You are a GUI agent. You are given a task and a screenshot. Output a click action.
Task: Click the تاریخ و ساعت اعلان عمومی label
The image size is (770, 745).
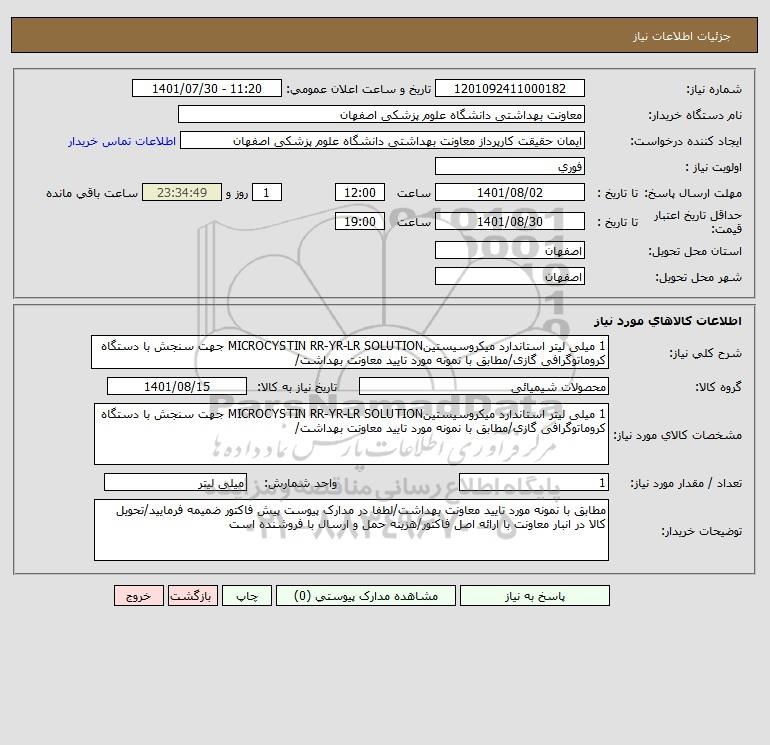(x=358, y=89)
